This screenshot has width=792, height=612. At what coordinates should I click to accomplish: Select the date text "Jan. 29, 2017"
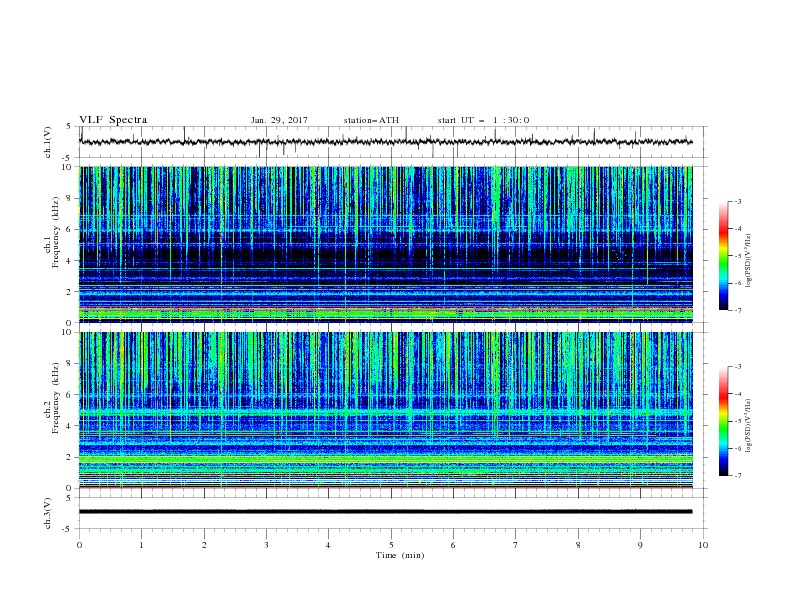click(x=279, y=120)
